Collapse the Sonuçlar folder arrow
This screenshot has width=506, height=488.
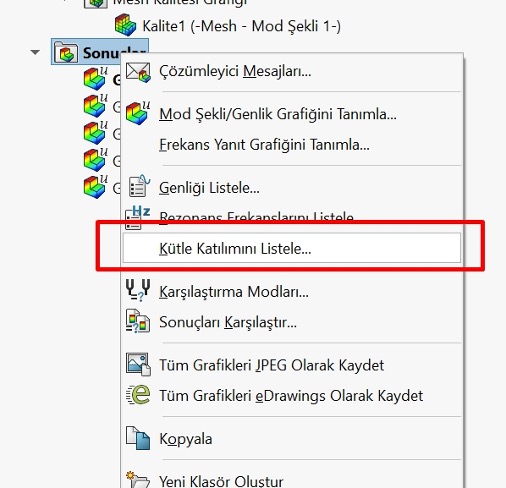point(35,52)
